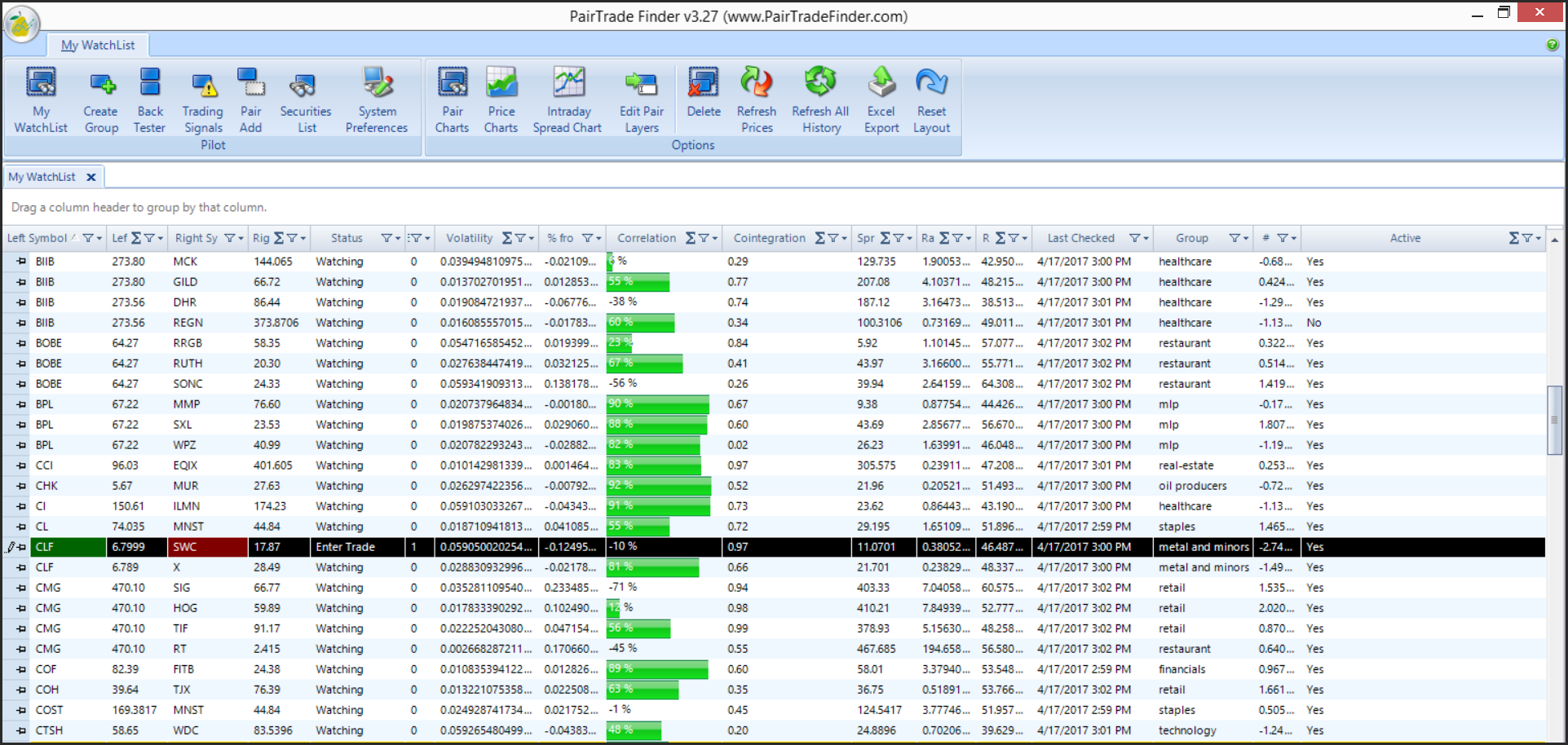Toggle pin for the COF / FITB row
1568x745 pixels.
tap(20, 669)
